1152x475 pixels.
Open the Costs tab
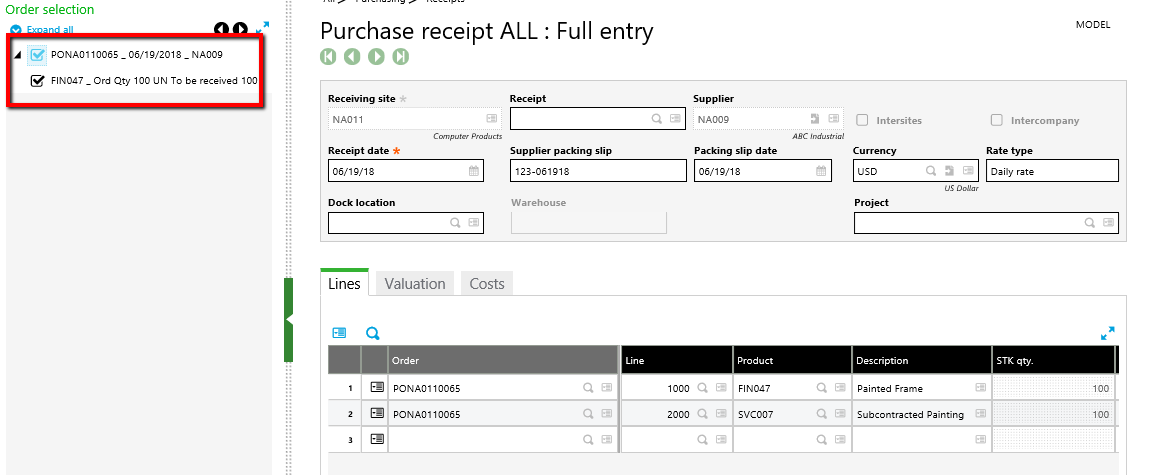(487, 284)
